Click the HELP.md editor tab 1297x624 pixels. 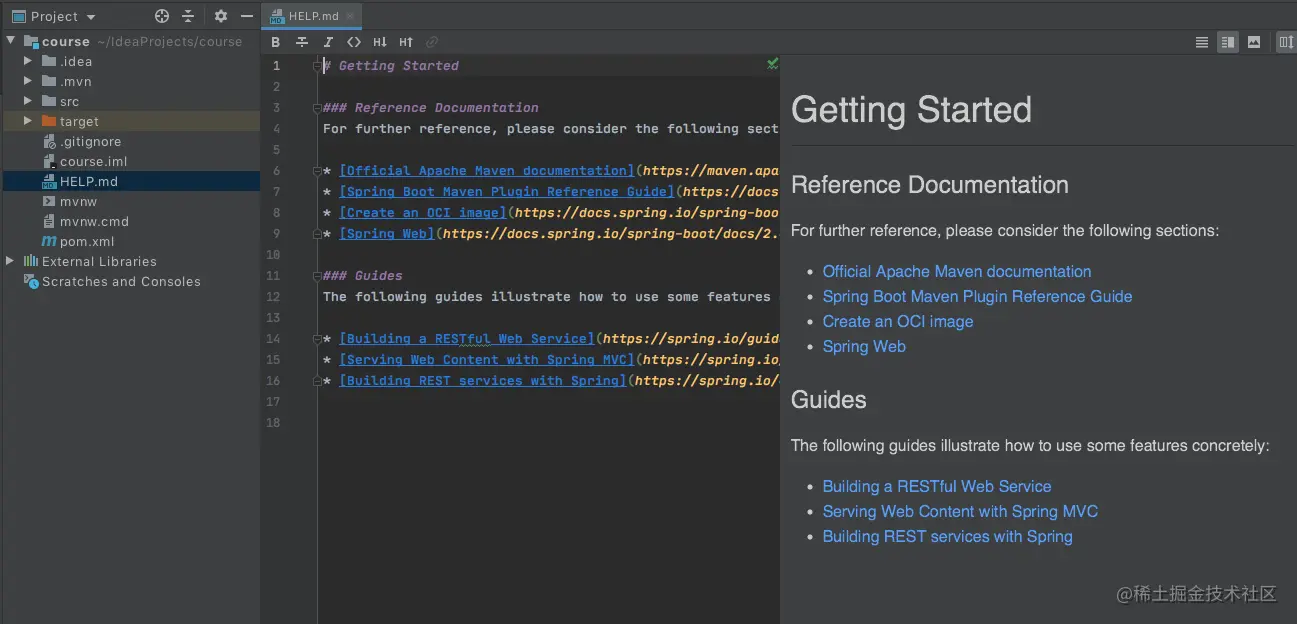coord(313,16)
